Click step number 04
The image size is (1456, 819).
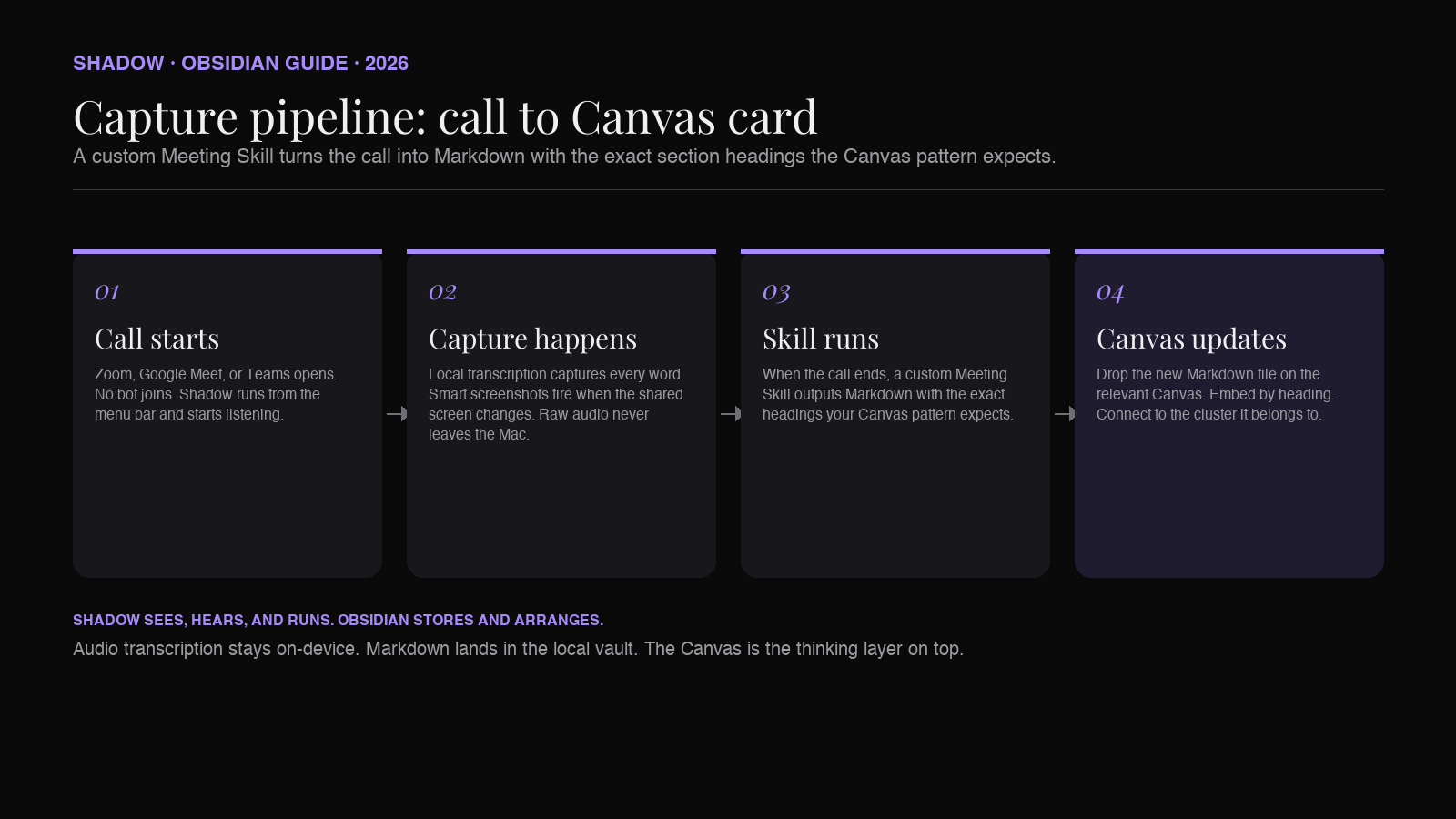tap(1110, 292)
